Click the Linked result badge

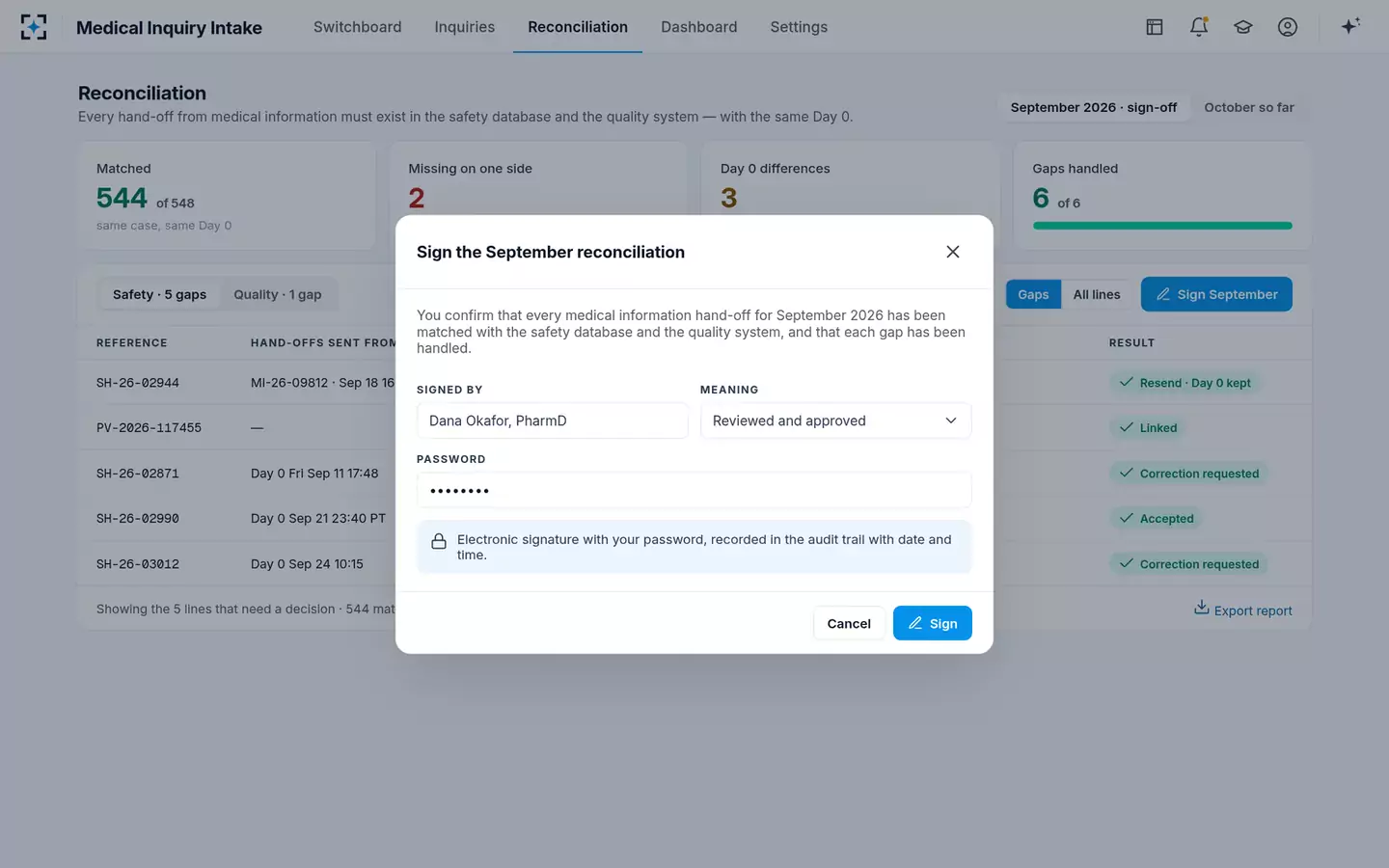pyautogui.click(x=1149, y=428)
